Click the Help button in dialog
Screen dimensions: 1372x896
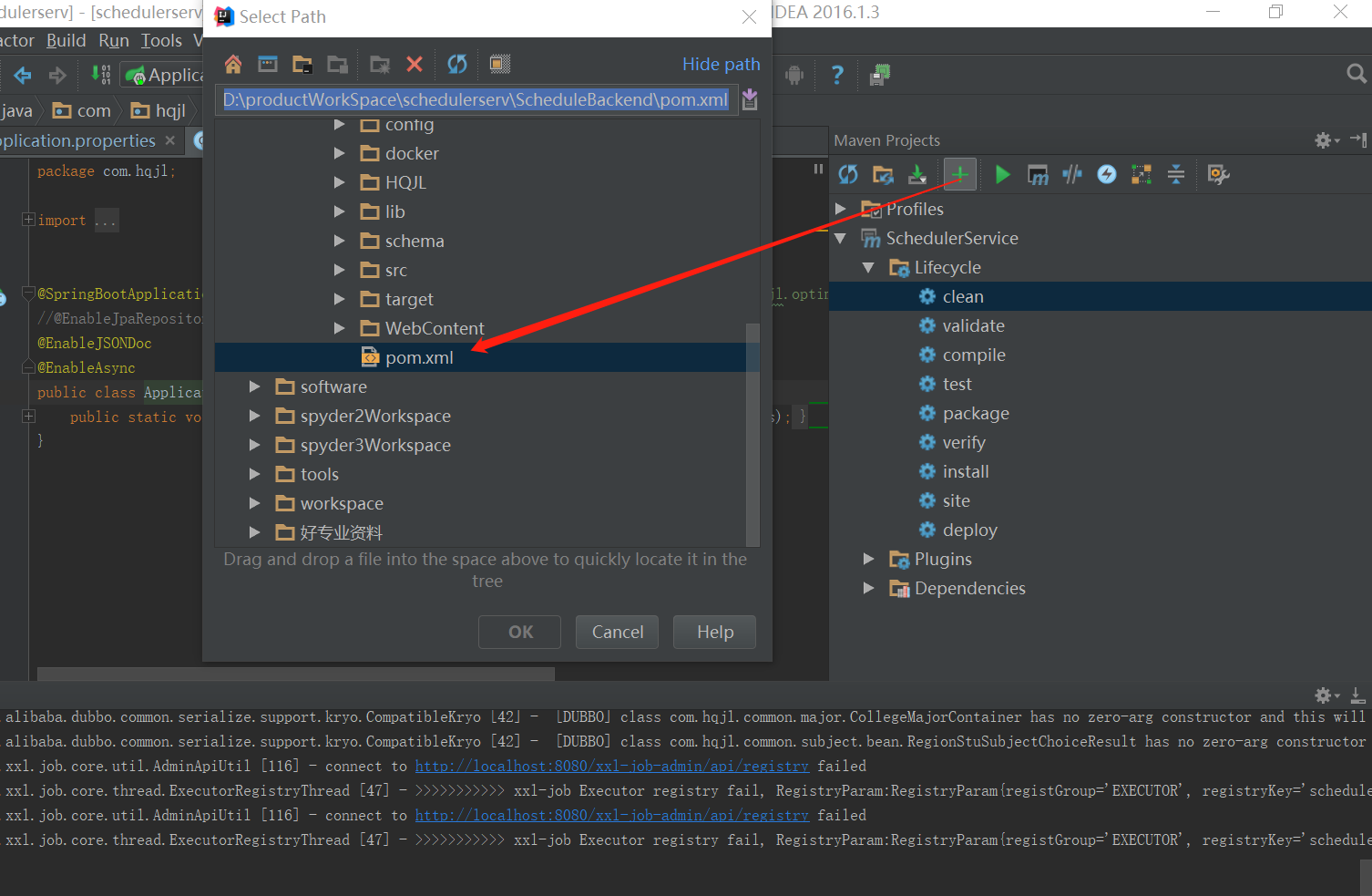[714, 632]
